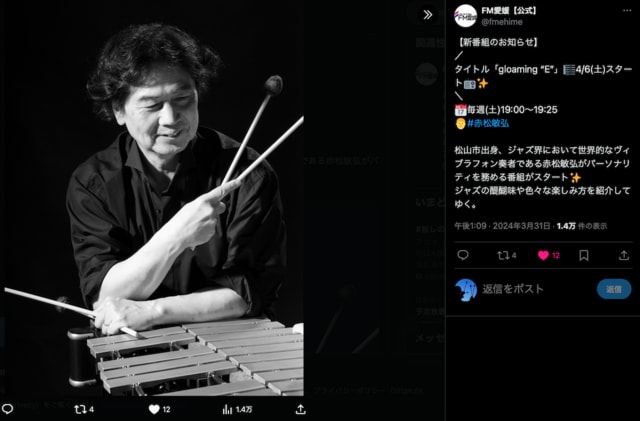Retweet using the icon in the tweet panel
This screenshot has width=640, height=421.
507,255
